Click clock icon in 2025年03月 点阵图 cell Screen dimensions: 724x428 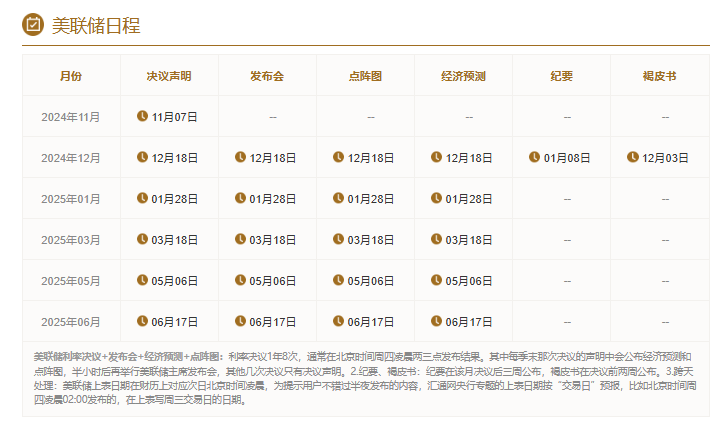coord(338,239)
